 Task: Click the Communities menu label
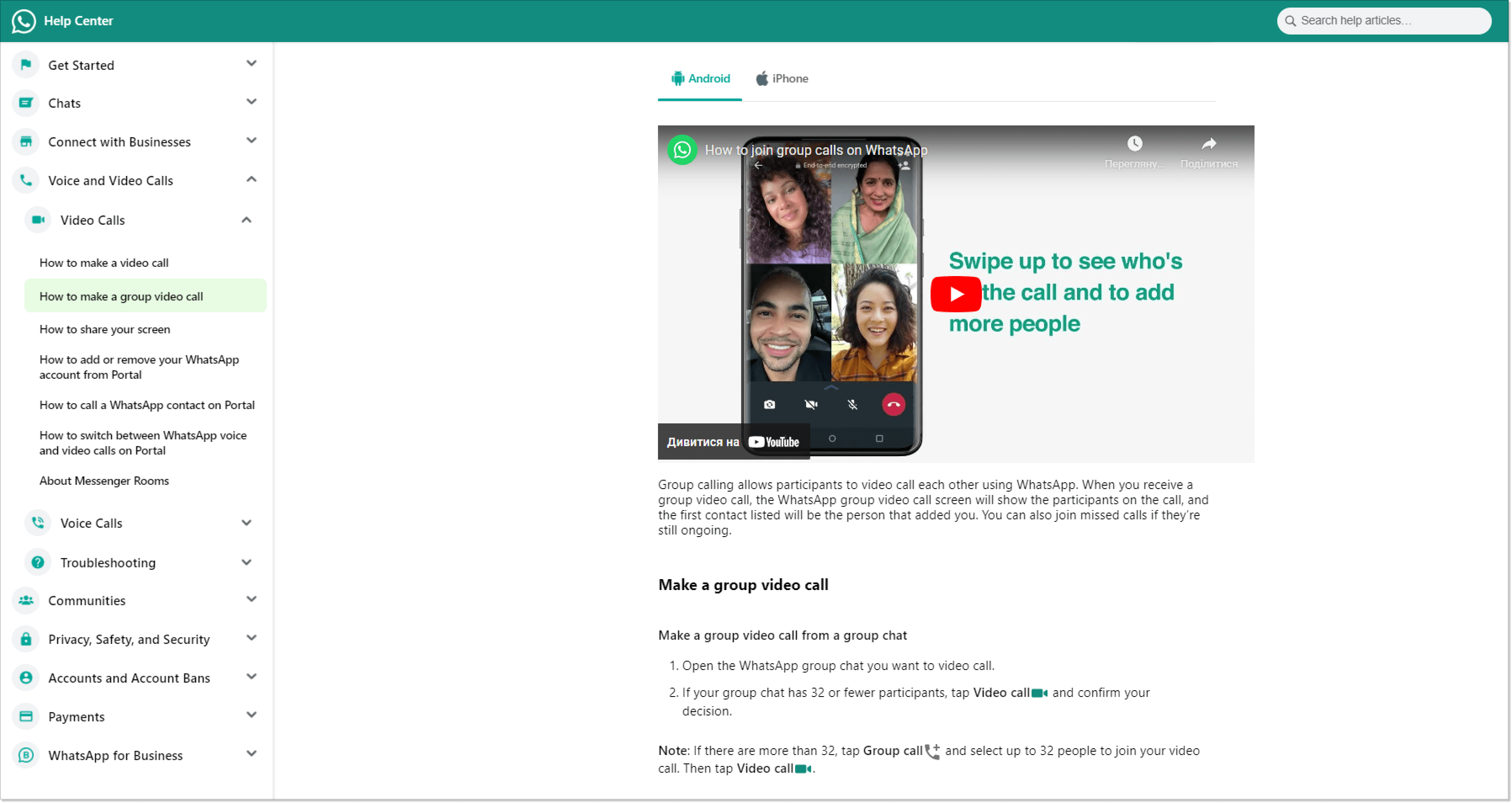point(87,601)
